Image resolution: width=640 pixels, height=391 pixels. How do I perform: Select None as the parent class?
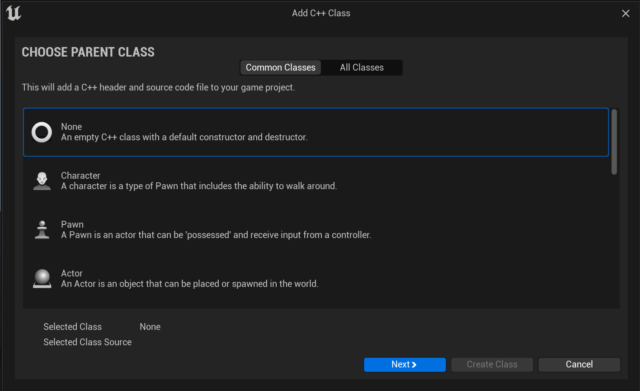(x=316, y=132)
